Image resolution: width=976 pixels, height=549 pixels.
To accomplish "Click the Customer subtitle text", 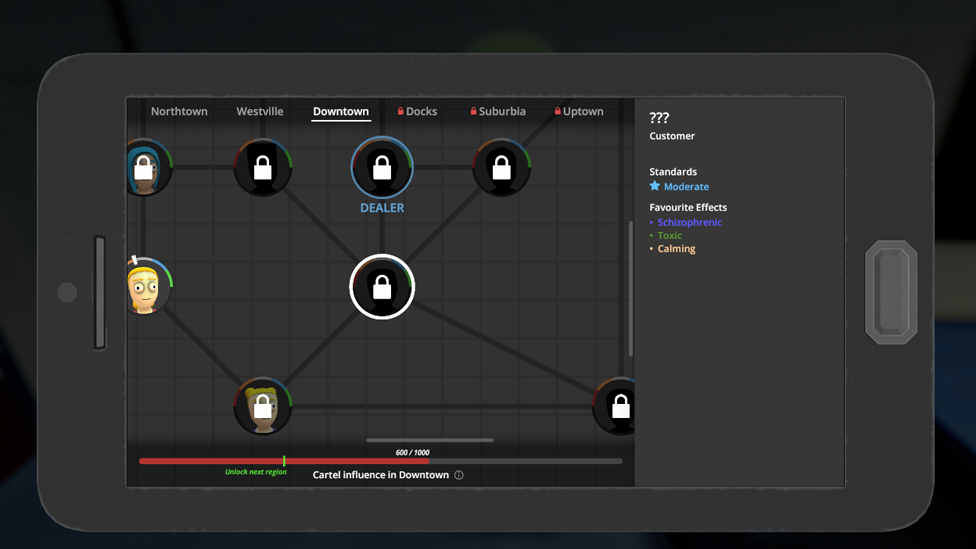I will pyautogui.click(x=672, y=136).
